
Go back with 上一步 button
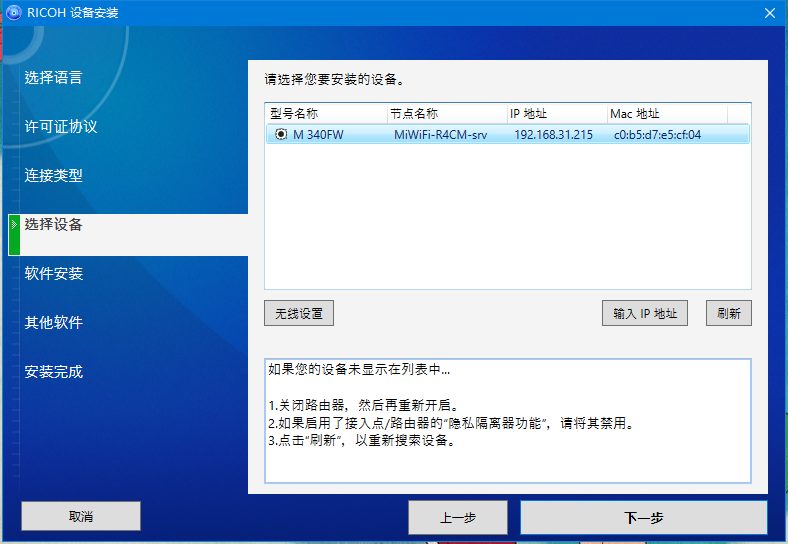pyautogui.click(x=458, y=517)
